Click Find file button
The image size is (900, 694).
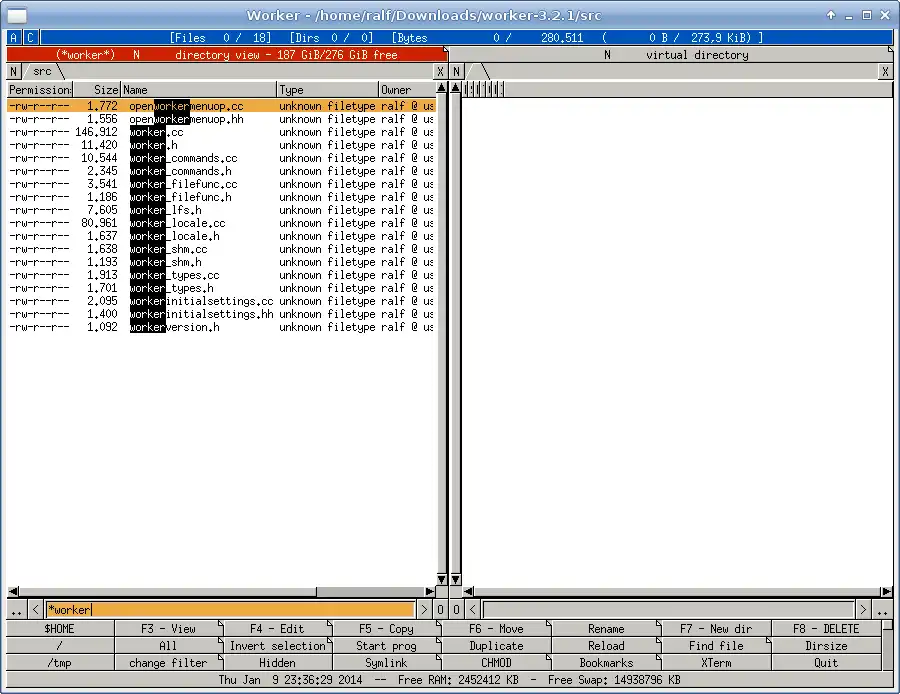(x=716, y=646)
